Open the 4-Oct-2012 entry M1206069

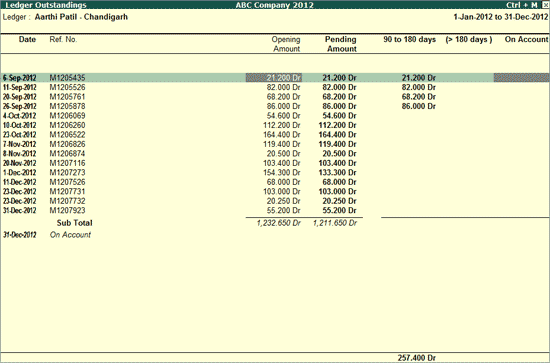point(275,116)
